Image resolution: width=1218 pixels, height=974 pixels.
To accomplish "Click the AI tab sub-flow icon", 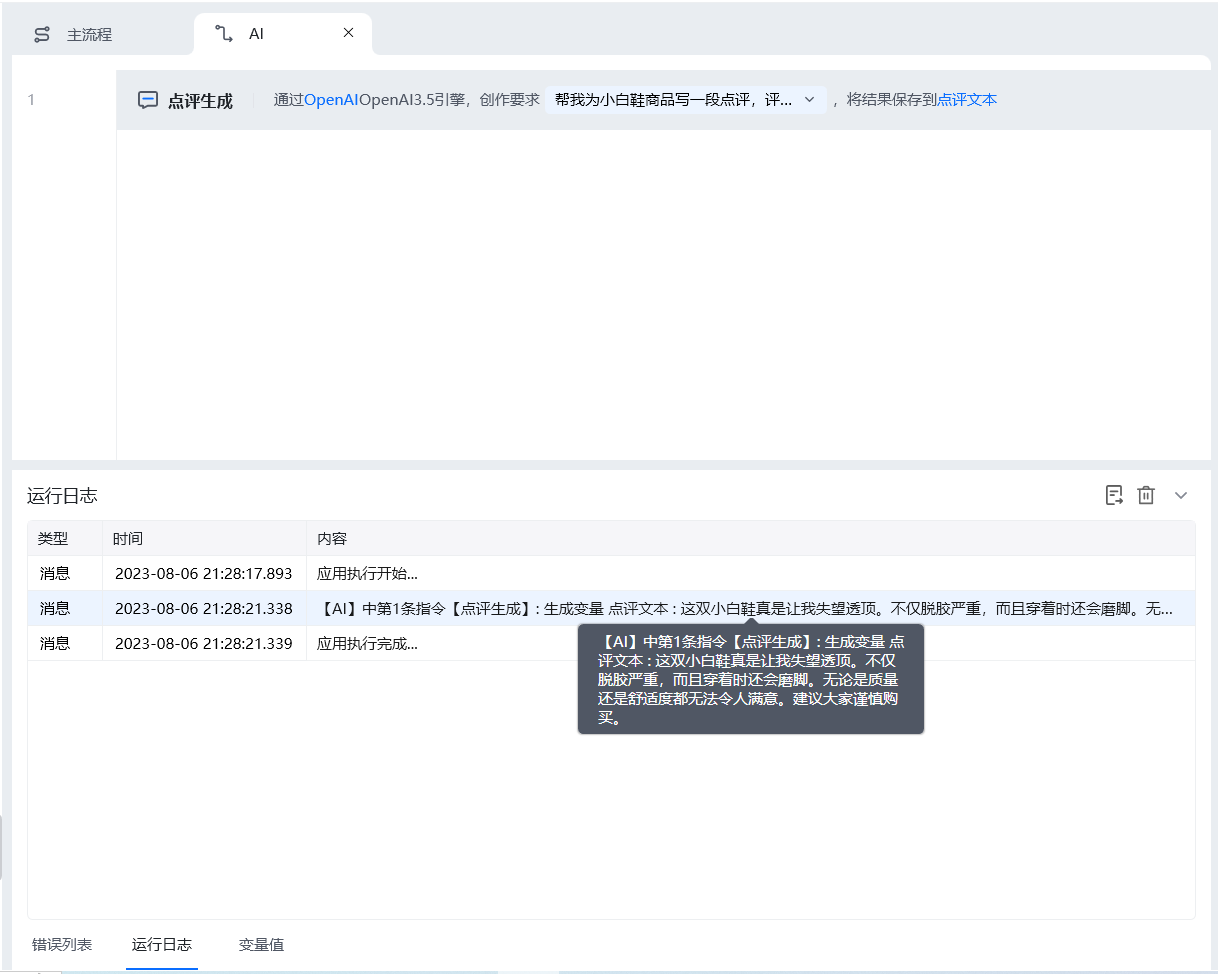I will pyautogui.click(x=224, y=34).
